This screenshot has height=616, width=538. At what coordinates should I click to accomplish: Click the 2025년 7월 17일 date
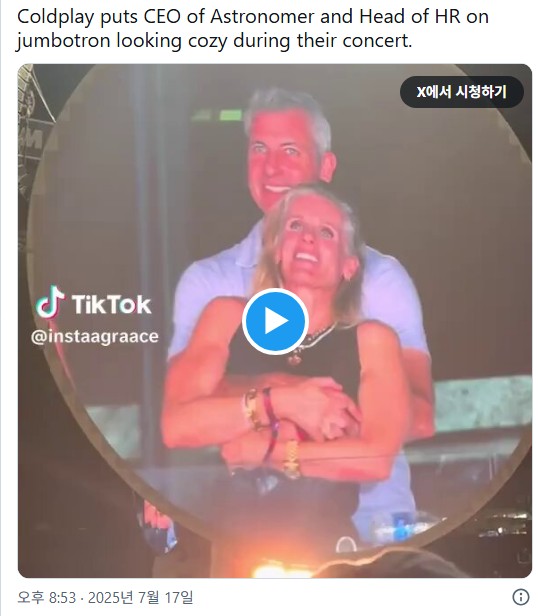pos(141,598)
